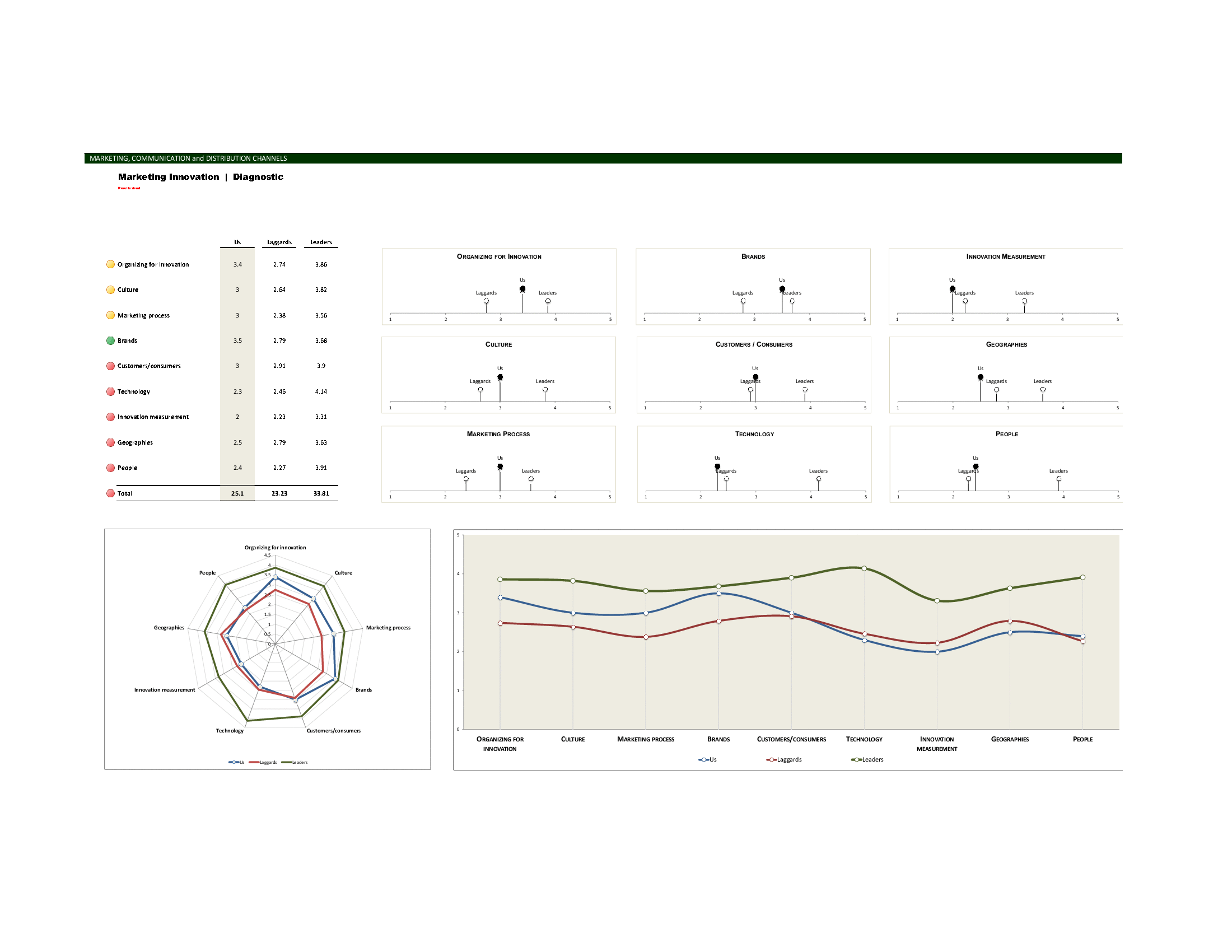Image resolution: width=1232 pixels, height=952 pixels.
Task: Click the Laggards legend entry in radar chart
Action: (x=263, y=763)
